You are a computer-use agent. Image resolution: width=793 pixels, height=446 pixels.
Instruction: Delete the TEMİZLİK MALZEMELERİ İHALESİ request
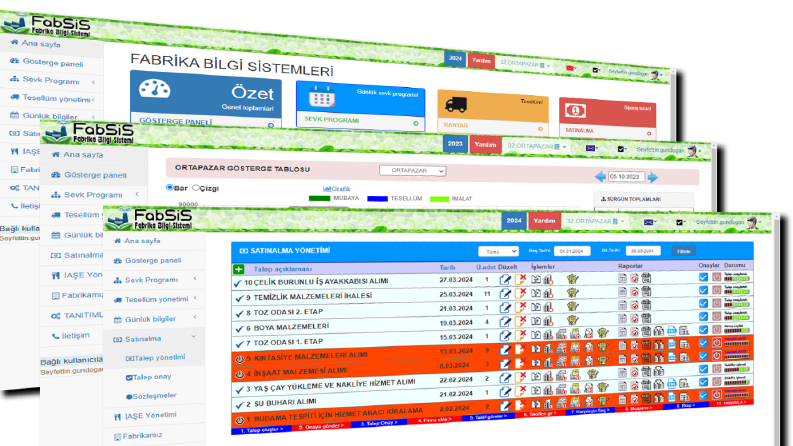tap(520, 293)
